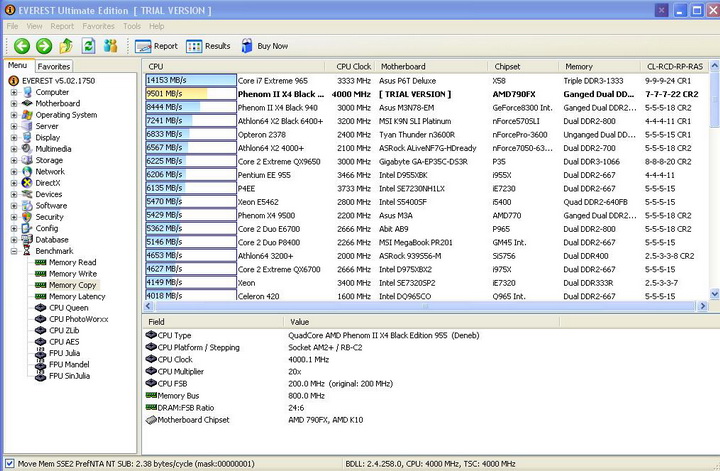Click the CPU Multiplier field row
This screenshot has height=471, width=720.
click(432, 371)
